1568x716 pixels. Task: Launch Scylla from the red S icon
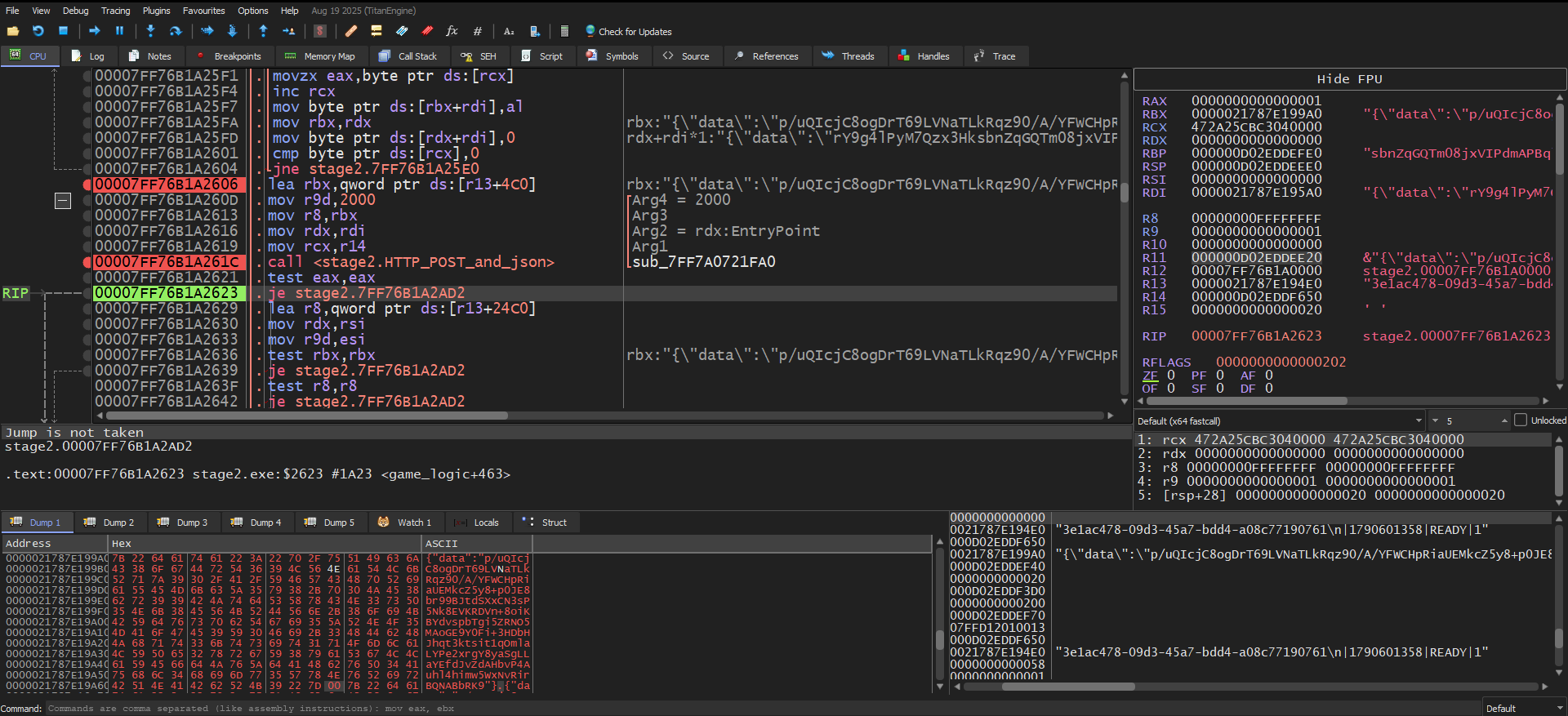point(320,31)
